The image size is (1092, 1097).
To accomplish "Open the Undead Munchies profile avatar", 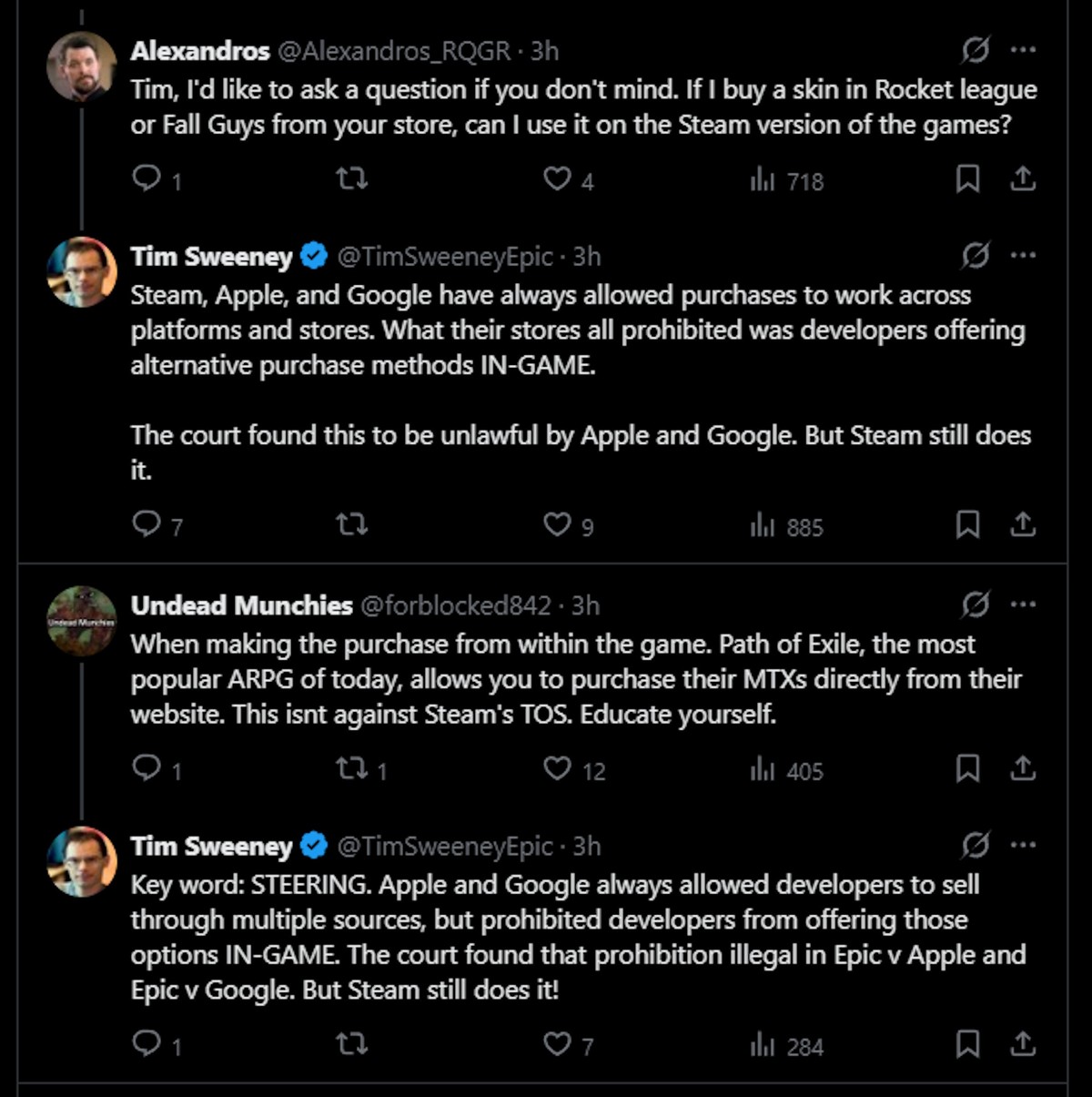I will 82,621.
